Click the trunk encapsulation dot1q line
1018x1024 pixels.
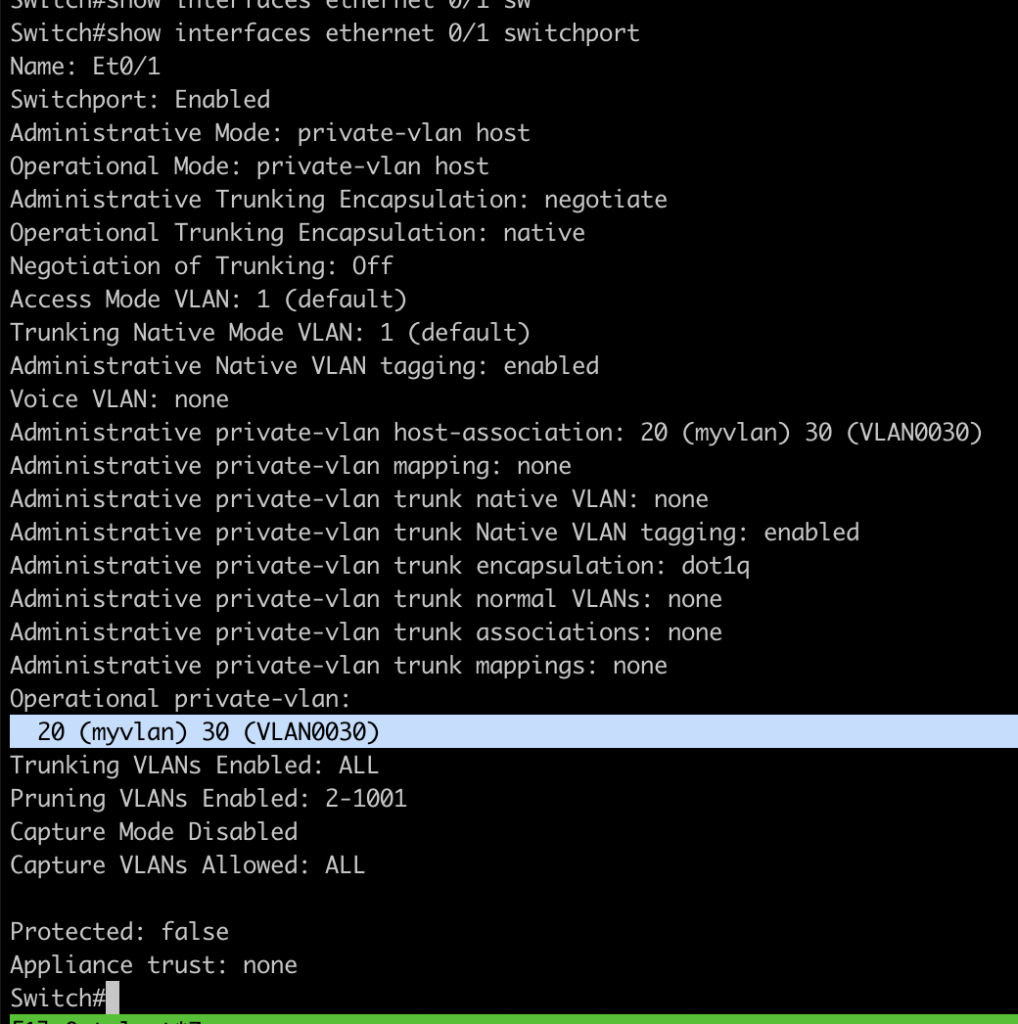[x=380, y=566]
